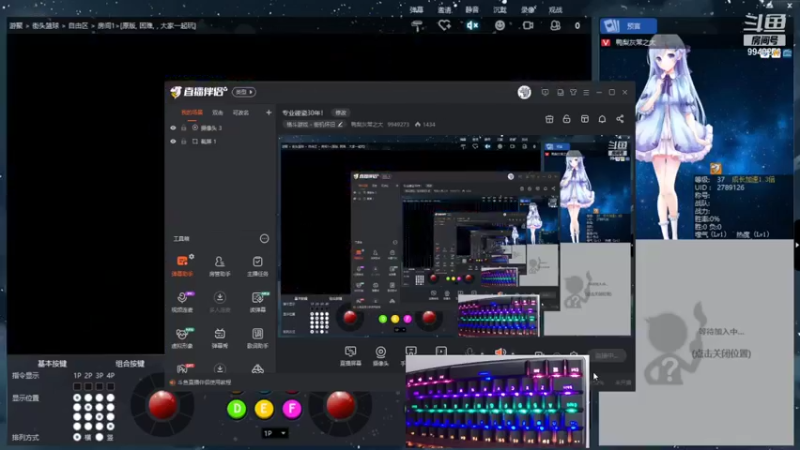This screenshot has width=800, height=450.
Task: Hide the 摄像头 3 source with its eye
Action: tap(173, 128)
